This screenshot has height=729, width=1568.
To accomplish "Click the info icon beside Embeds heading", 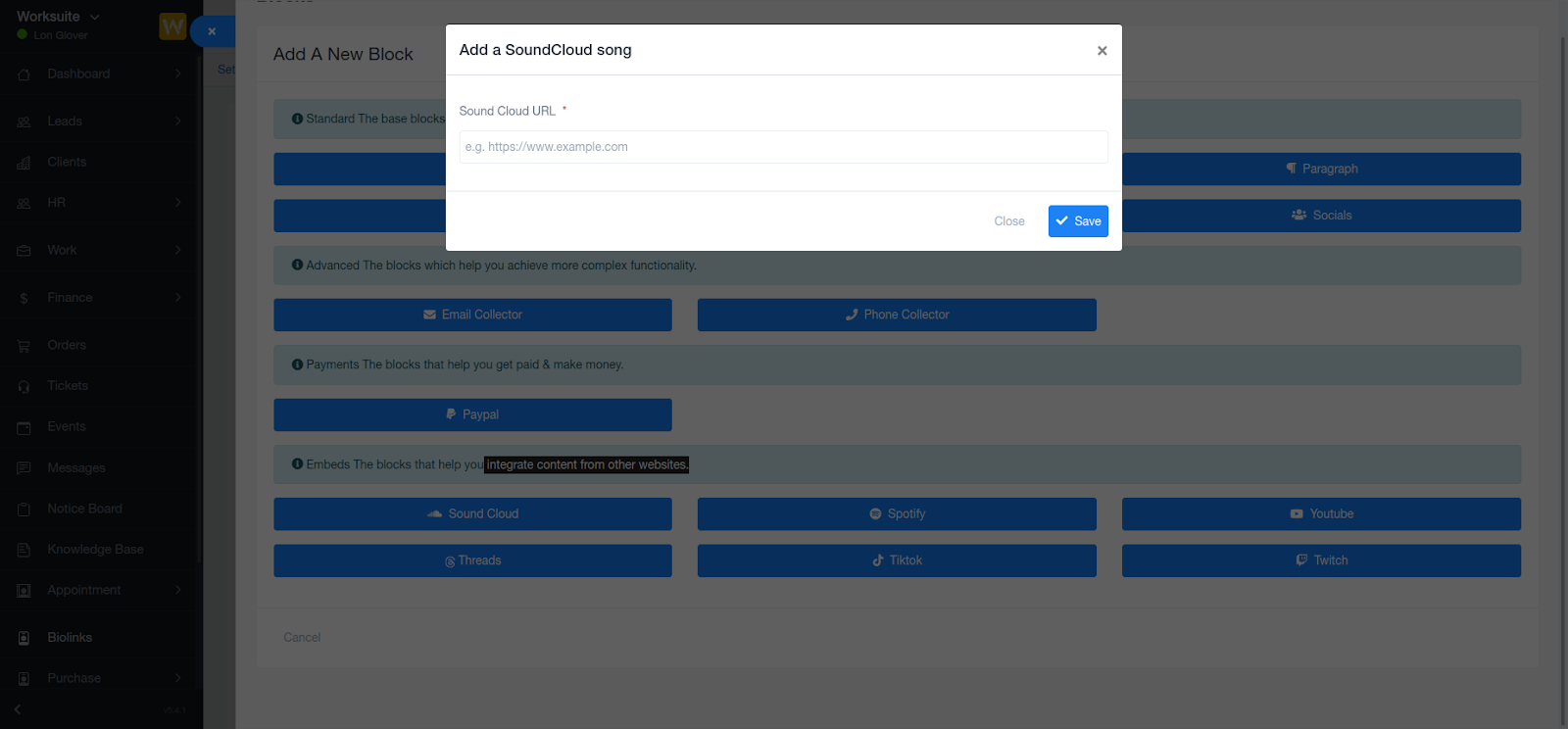I will tap(297, 464).
